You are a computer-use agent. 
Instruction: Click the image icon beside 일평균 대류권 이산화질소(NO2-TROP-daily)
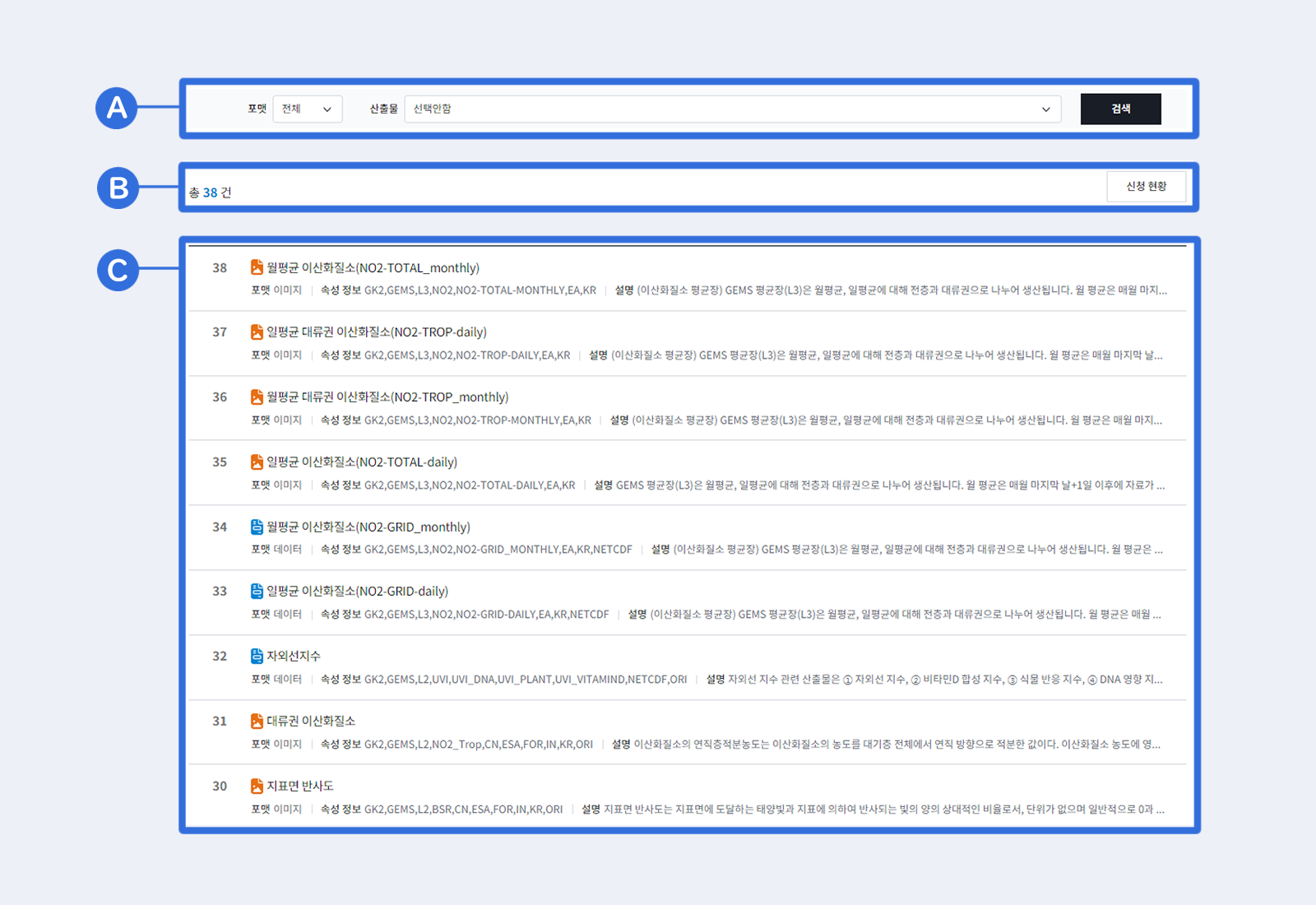point(257,332)
